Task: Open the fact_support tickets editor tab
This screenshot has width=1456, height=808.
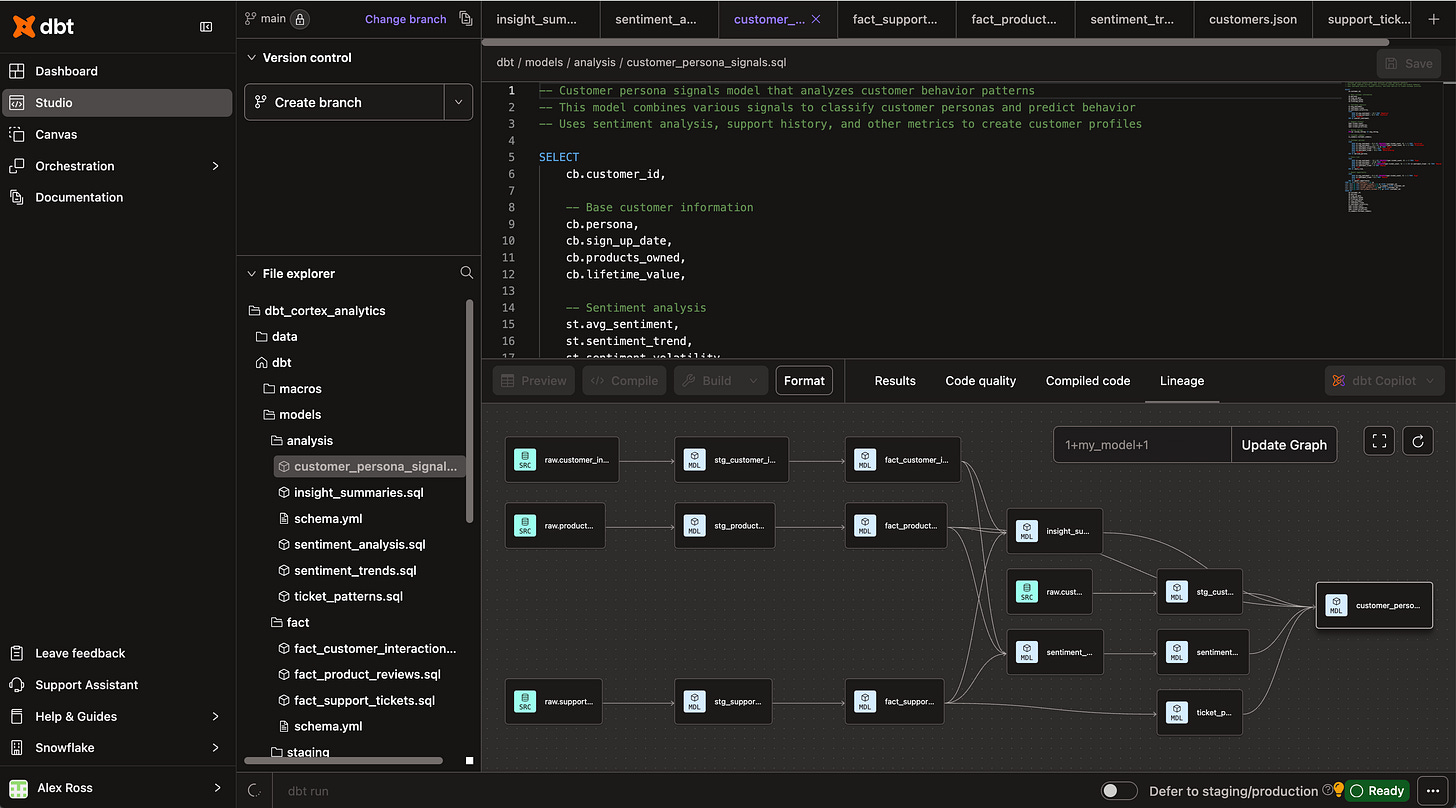Action: [897, 19]
